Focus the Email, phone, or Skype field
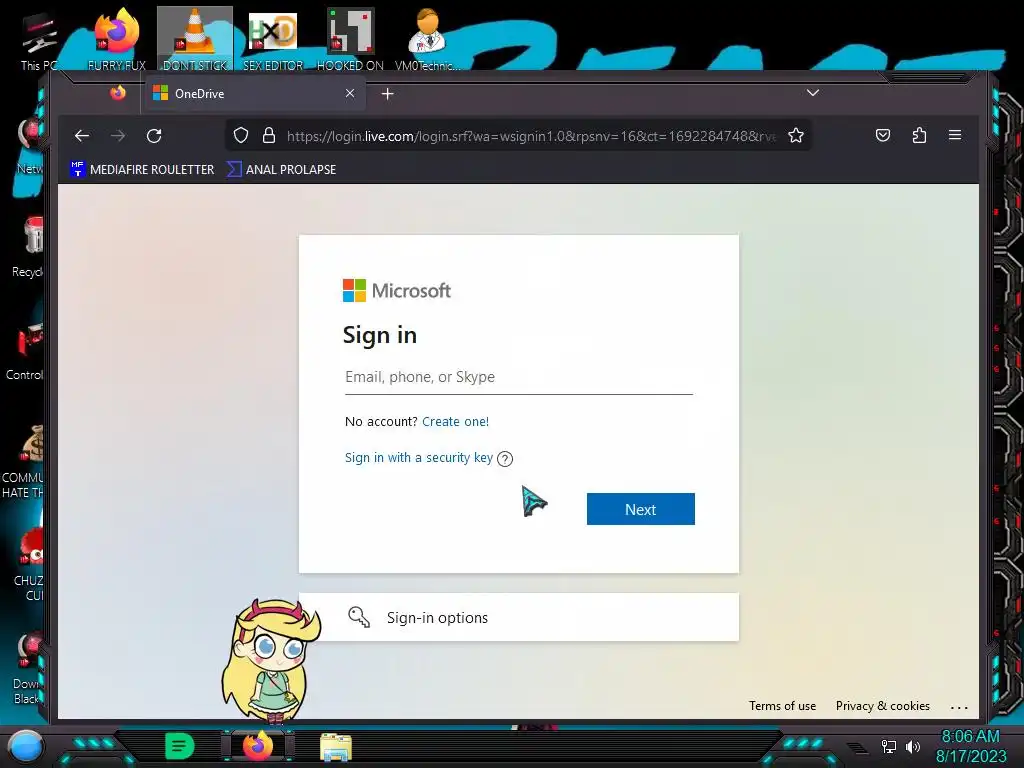The width and height of the screenshot is (1024, 768). 519,377
